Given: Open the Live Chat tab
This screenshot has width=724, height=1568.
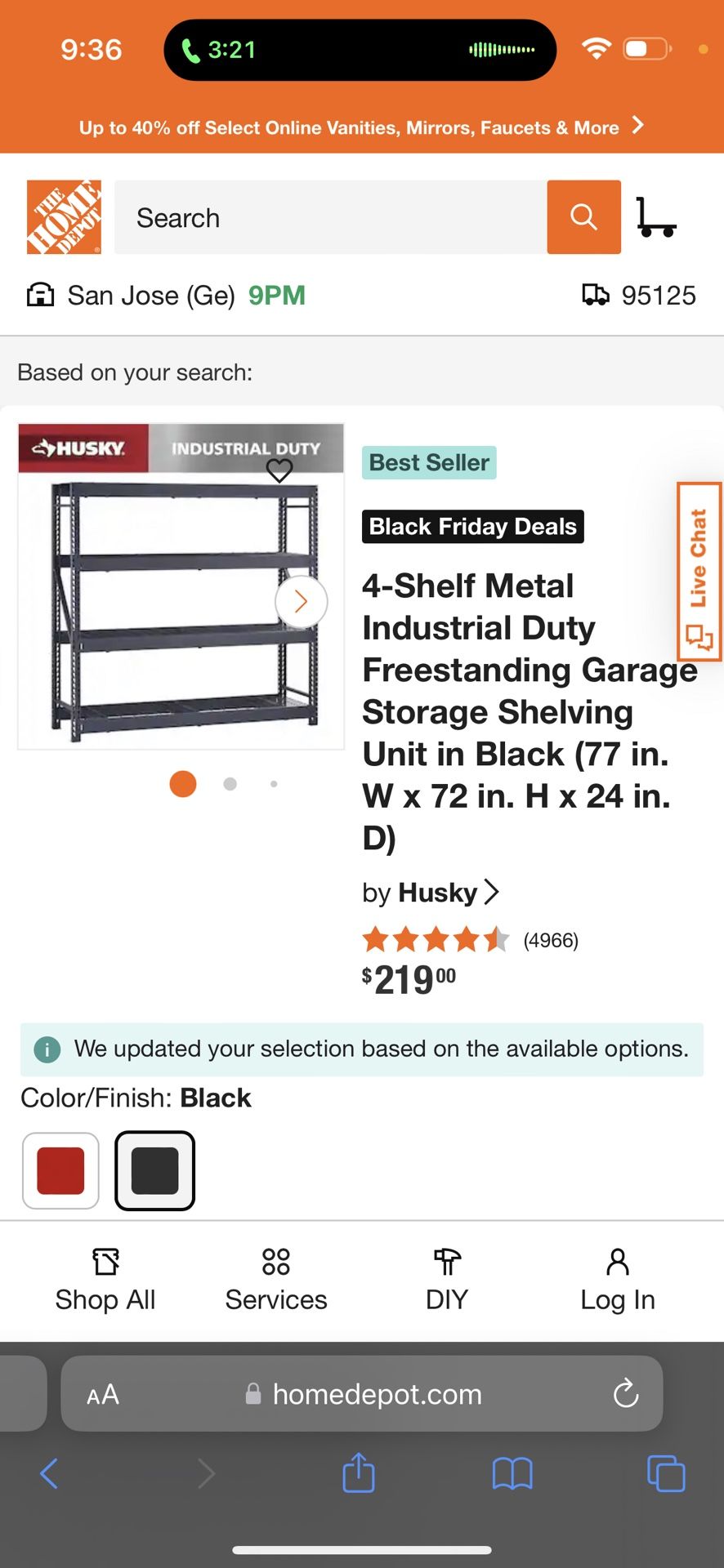Looking at the screenshot, I should (x=699, y=572).
